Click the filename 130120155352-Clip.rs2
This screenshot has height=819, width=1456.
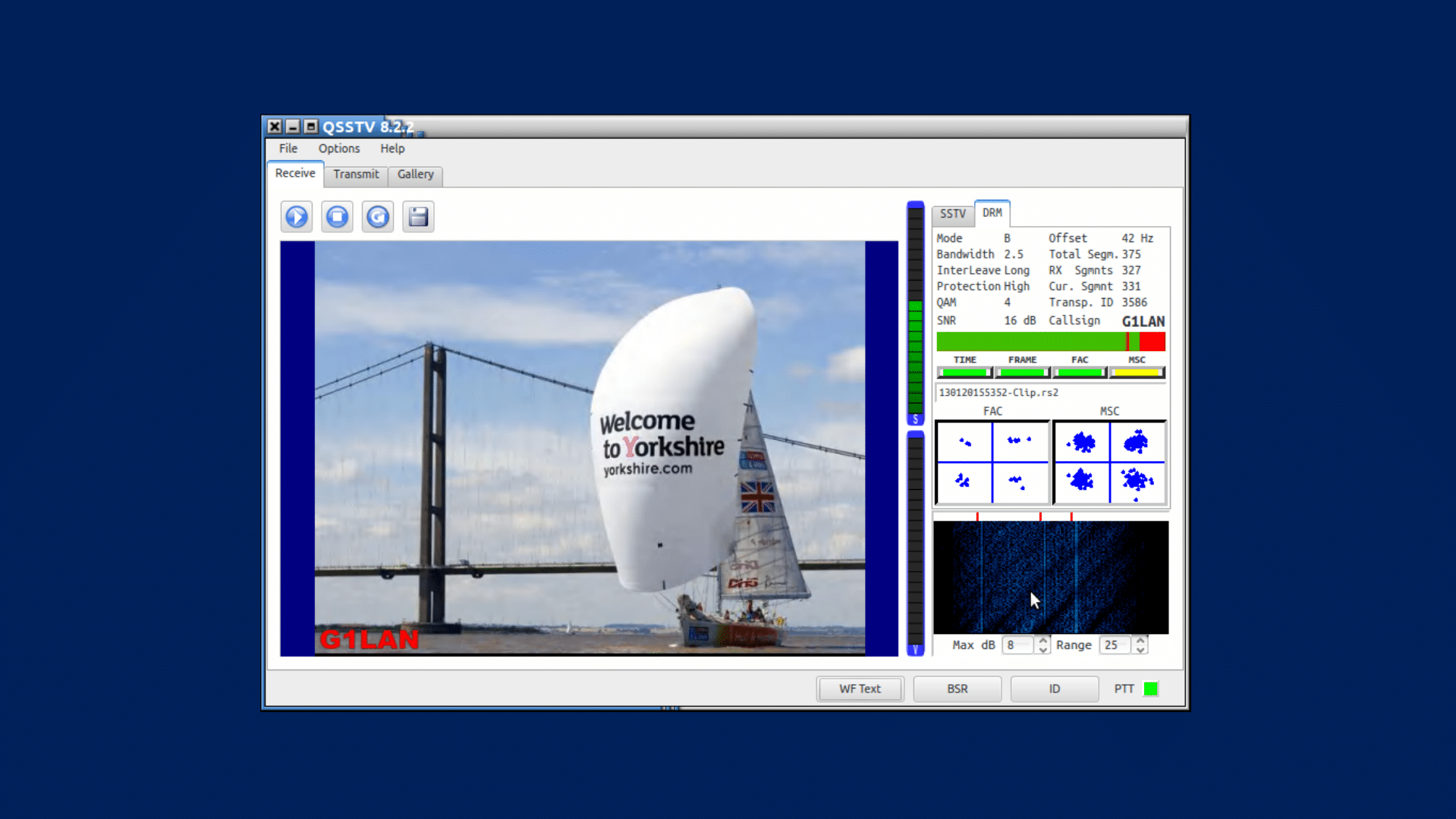998,393
